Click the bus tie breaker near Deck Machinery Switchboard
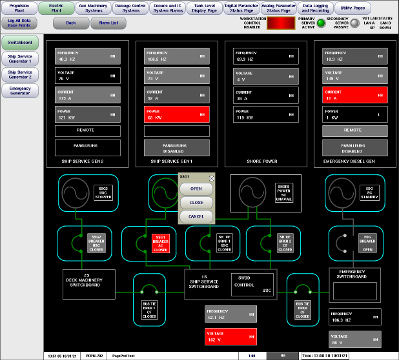 149,289
